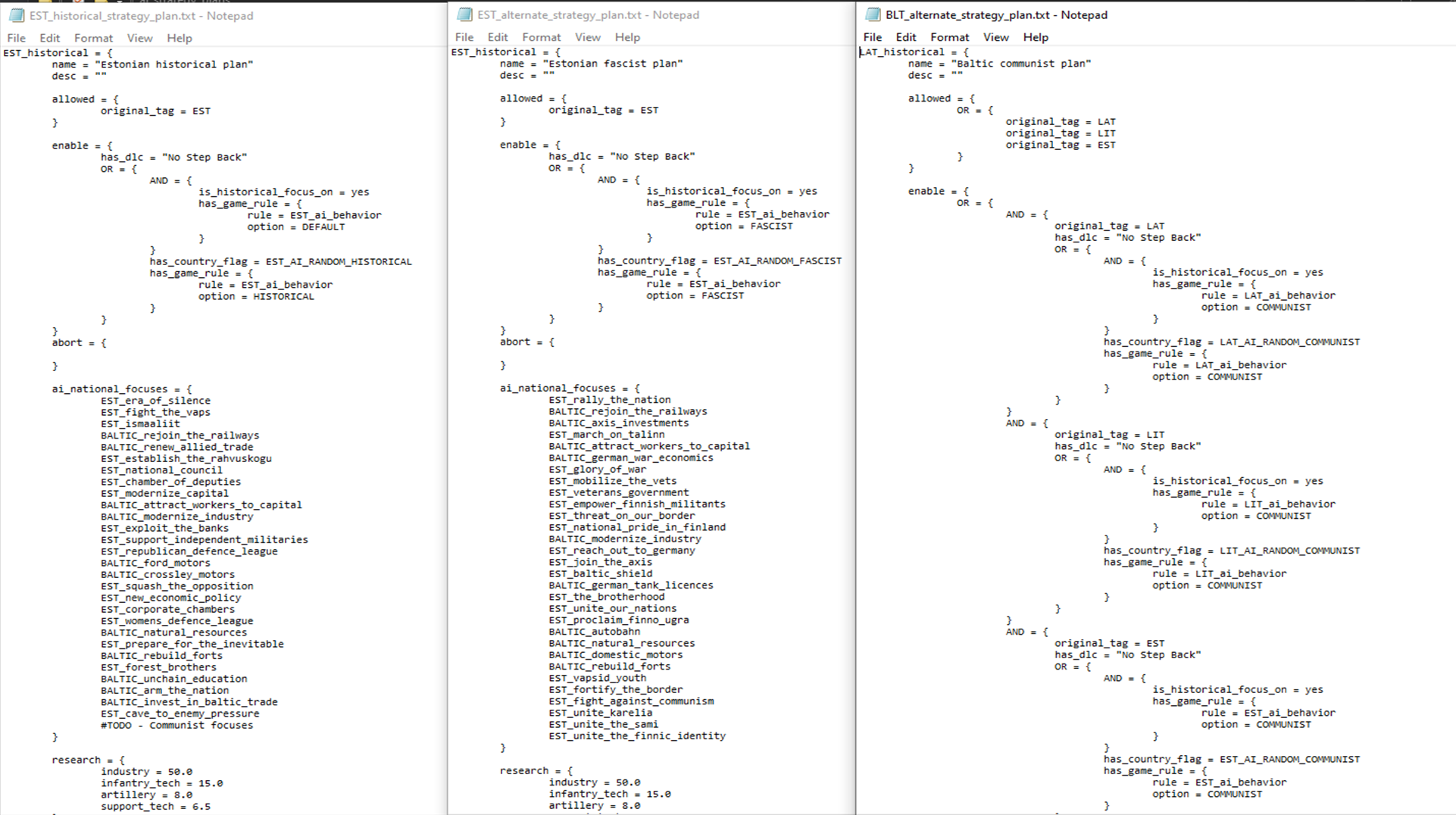The width and height of the screenshot is (1456, 815).
Task: Click the "Baltic communist plan" name text
Action: click(x=1020, y=64)
